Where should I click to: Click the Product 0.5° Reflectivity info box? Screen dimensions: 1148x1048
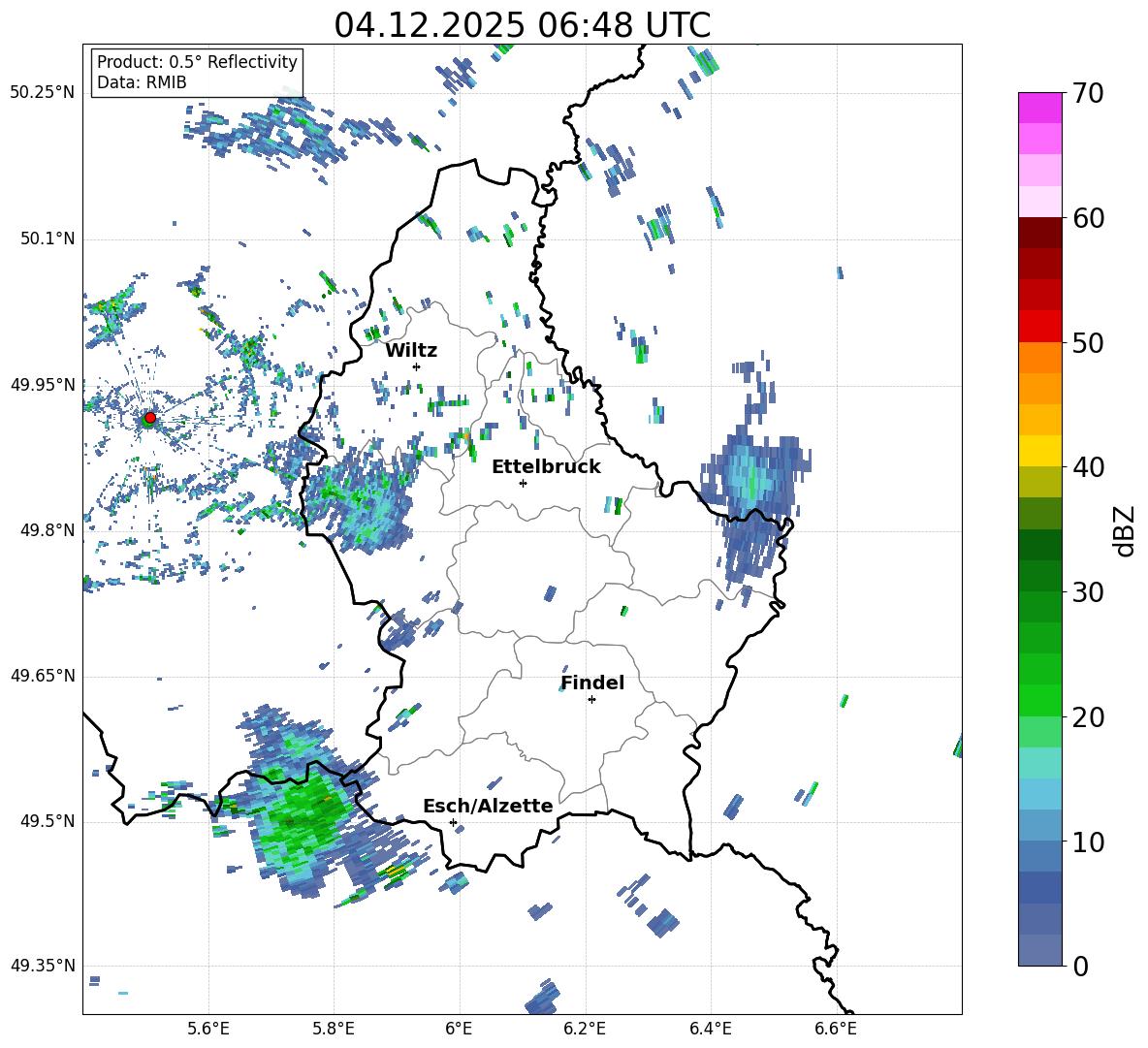(197, 73)
